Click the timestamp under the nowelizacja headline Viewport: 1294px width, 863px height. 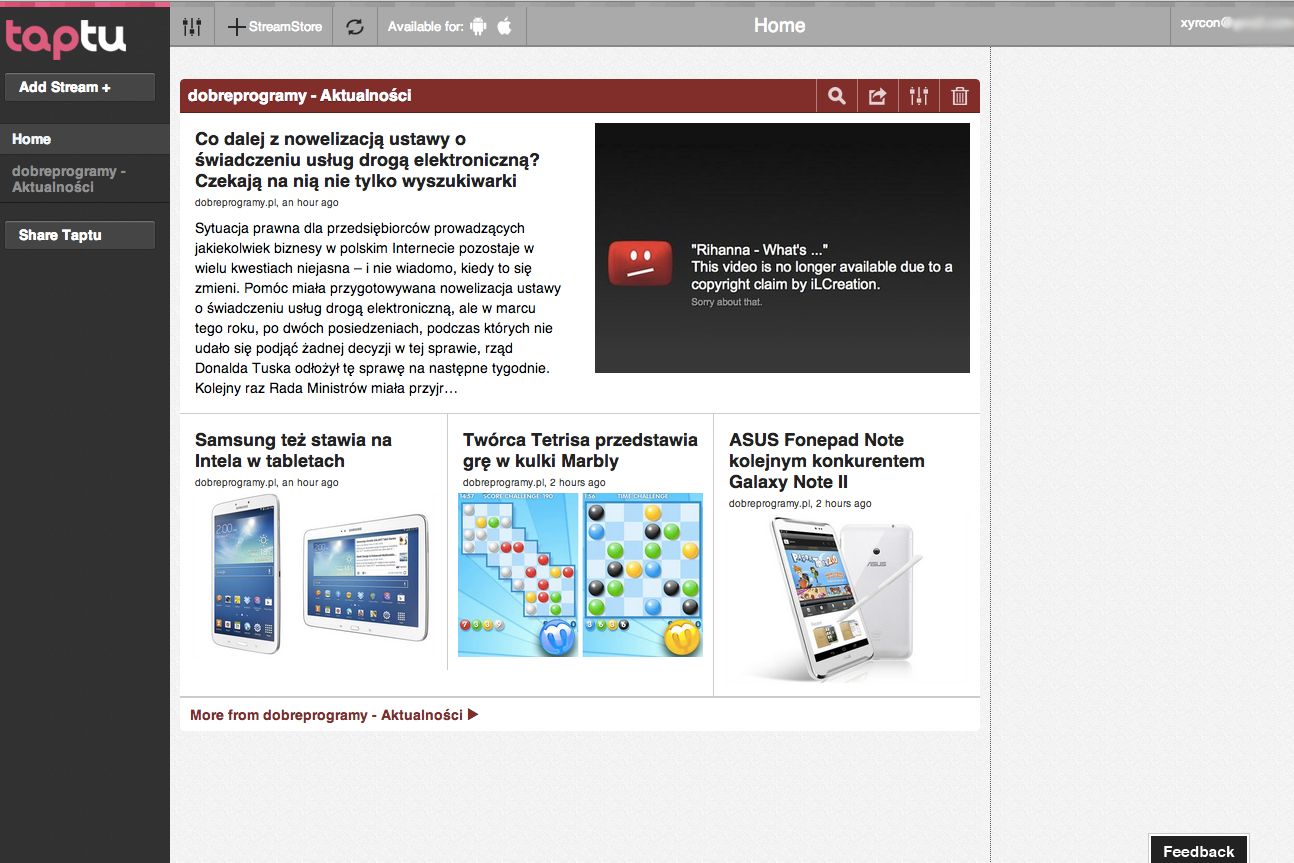(267, 202)
